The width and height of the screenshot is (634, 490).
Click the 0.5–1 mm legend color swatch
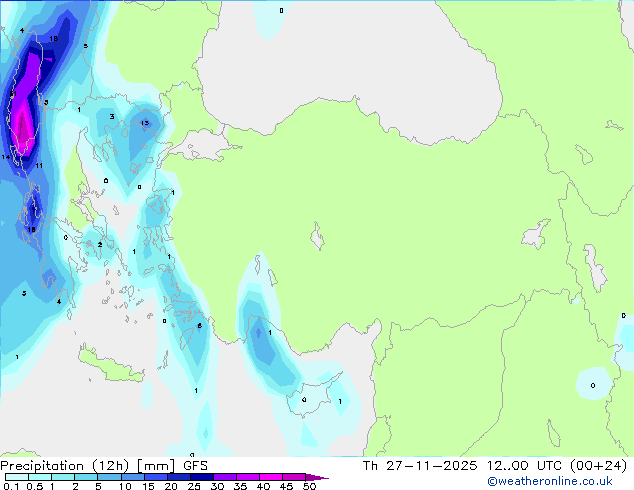click(x=40, y=477)
